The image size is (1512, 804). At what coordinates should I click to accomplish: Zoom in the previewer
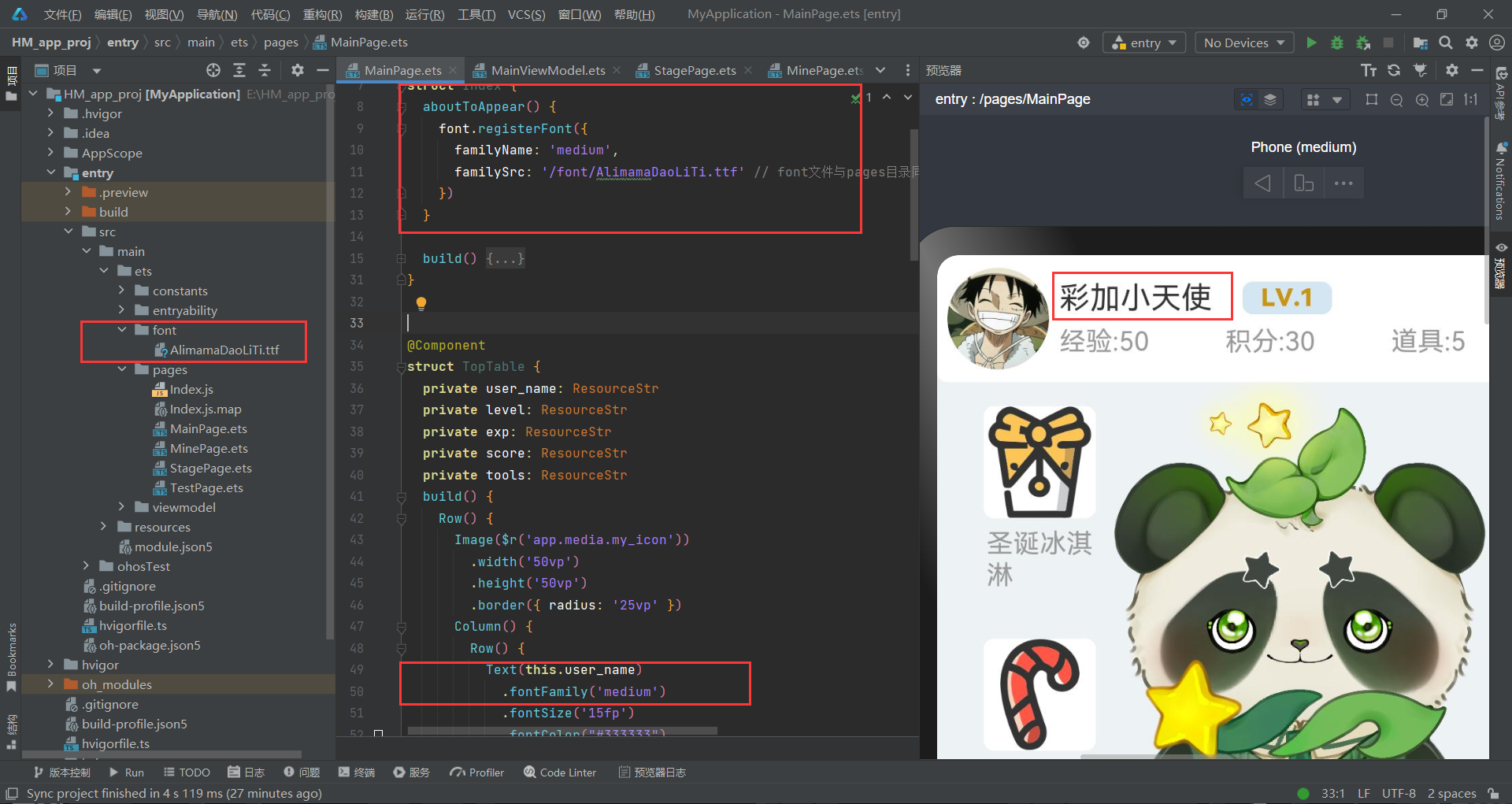point(1422,99)
